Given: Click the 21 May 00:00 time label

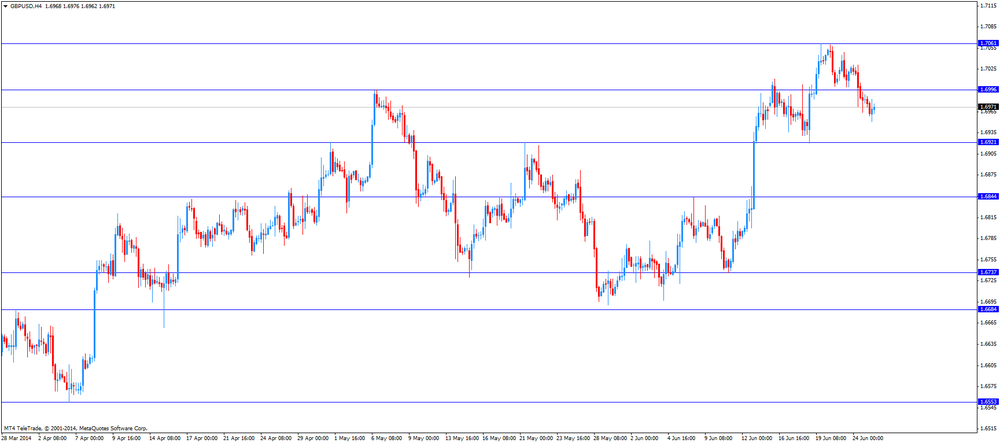Looking at the screenshot, I should click(x=536, y=439).
